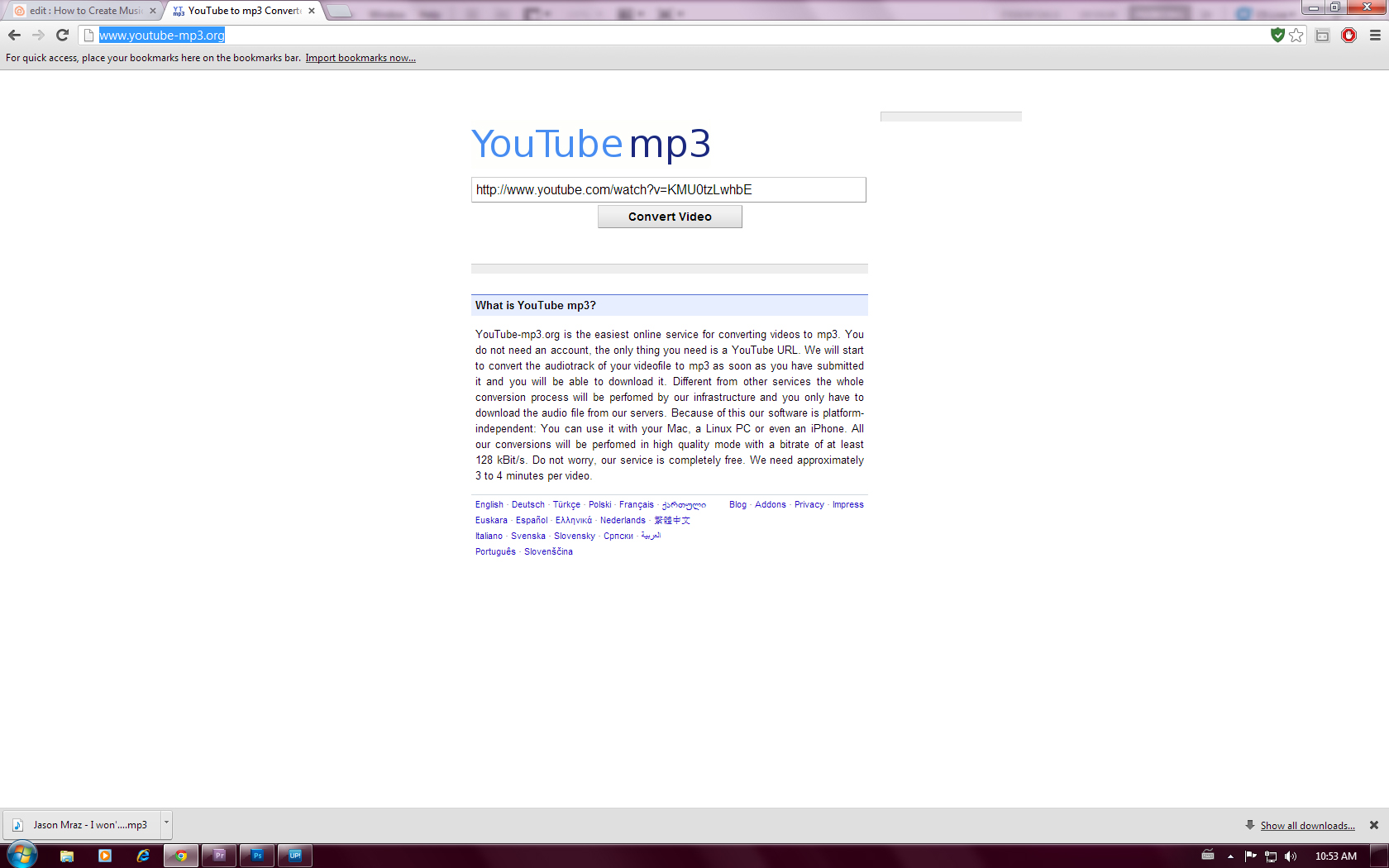Switch language to Español
Screen dimensions: 1389x868
(532, 520)
